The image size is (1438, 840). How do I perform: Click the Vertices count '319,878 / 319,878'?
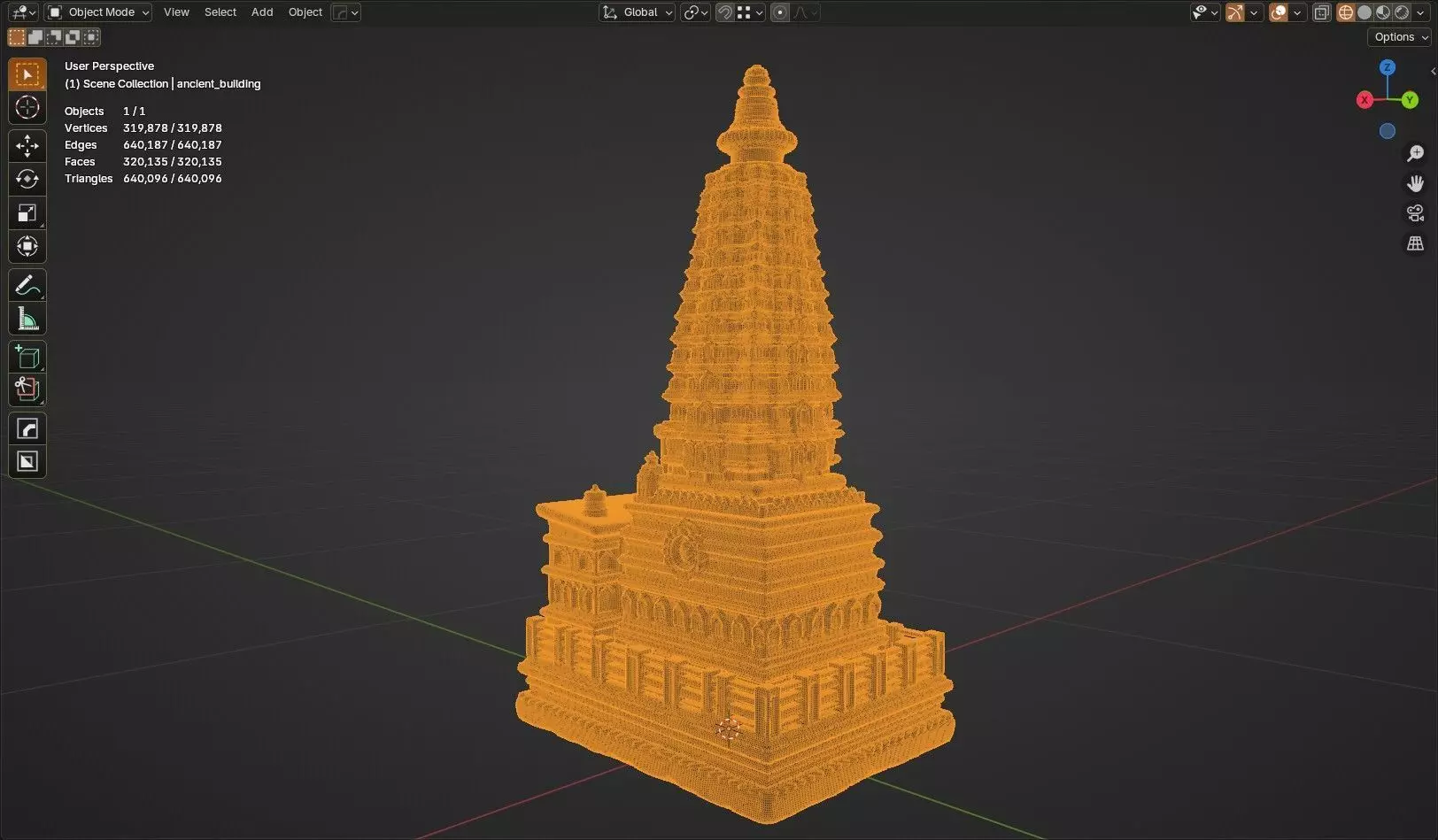point(173,127)
